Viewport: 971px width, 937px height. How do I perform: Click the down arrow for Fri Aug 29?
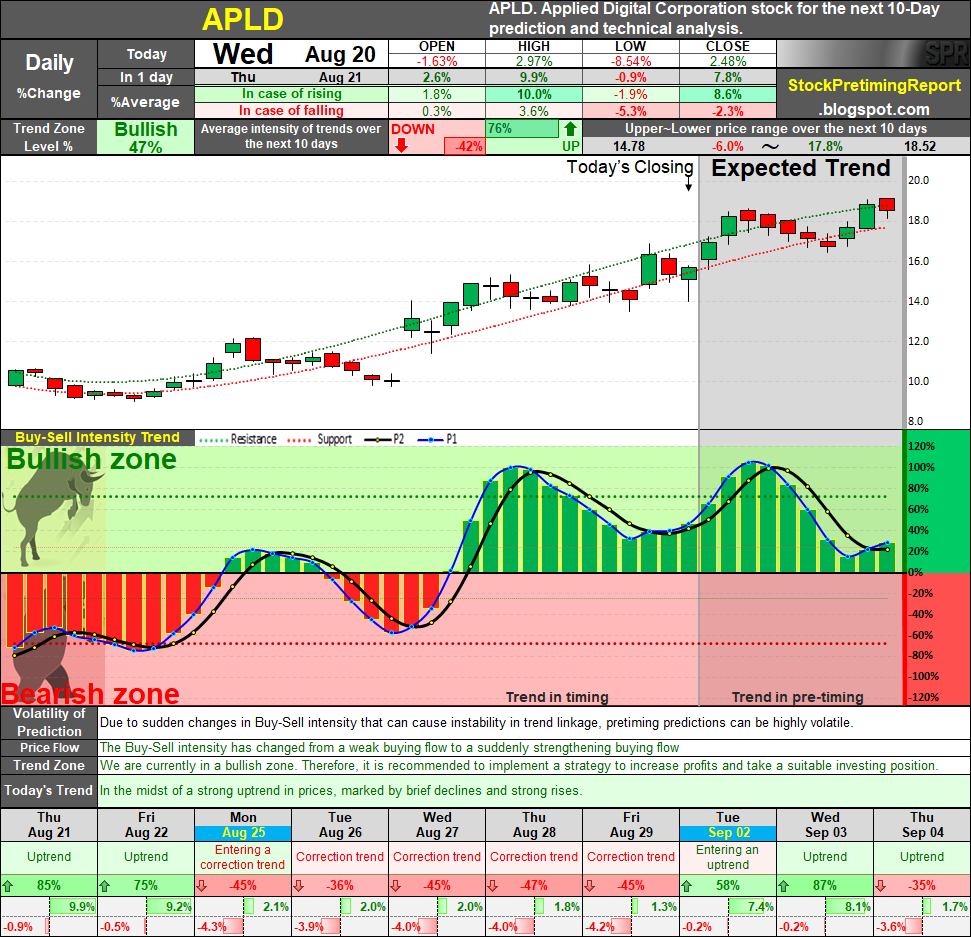pos(590,886)
